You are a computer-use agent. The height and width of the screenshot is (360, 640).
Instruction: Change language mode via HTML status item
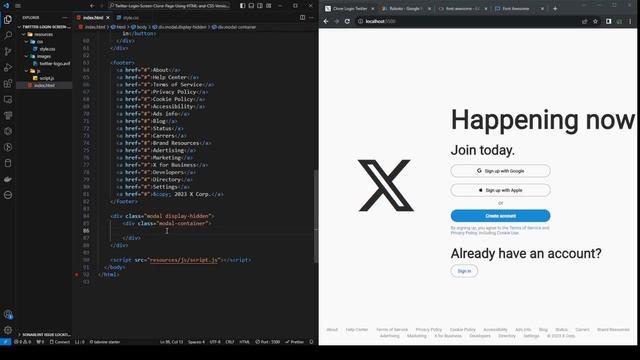(244, 342)
